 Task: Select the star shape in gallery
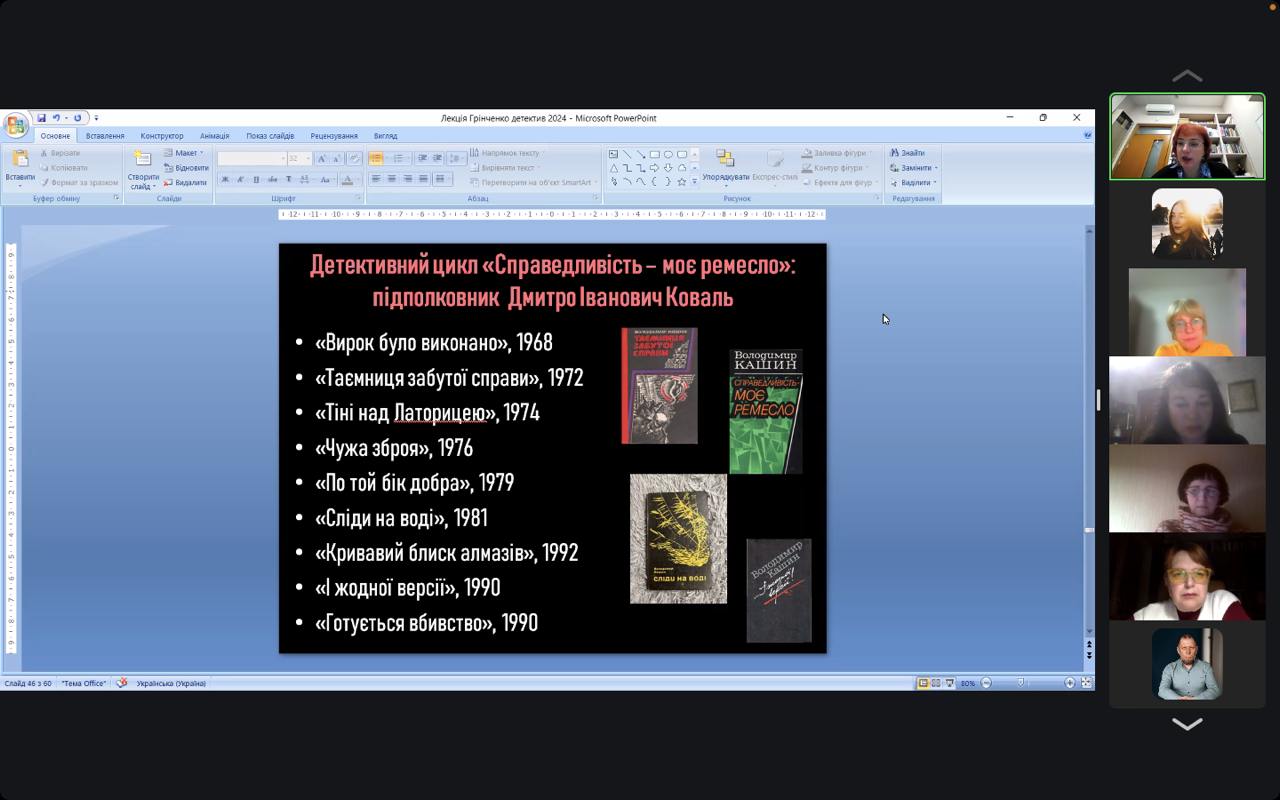coord(682,182)
